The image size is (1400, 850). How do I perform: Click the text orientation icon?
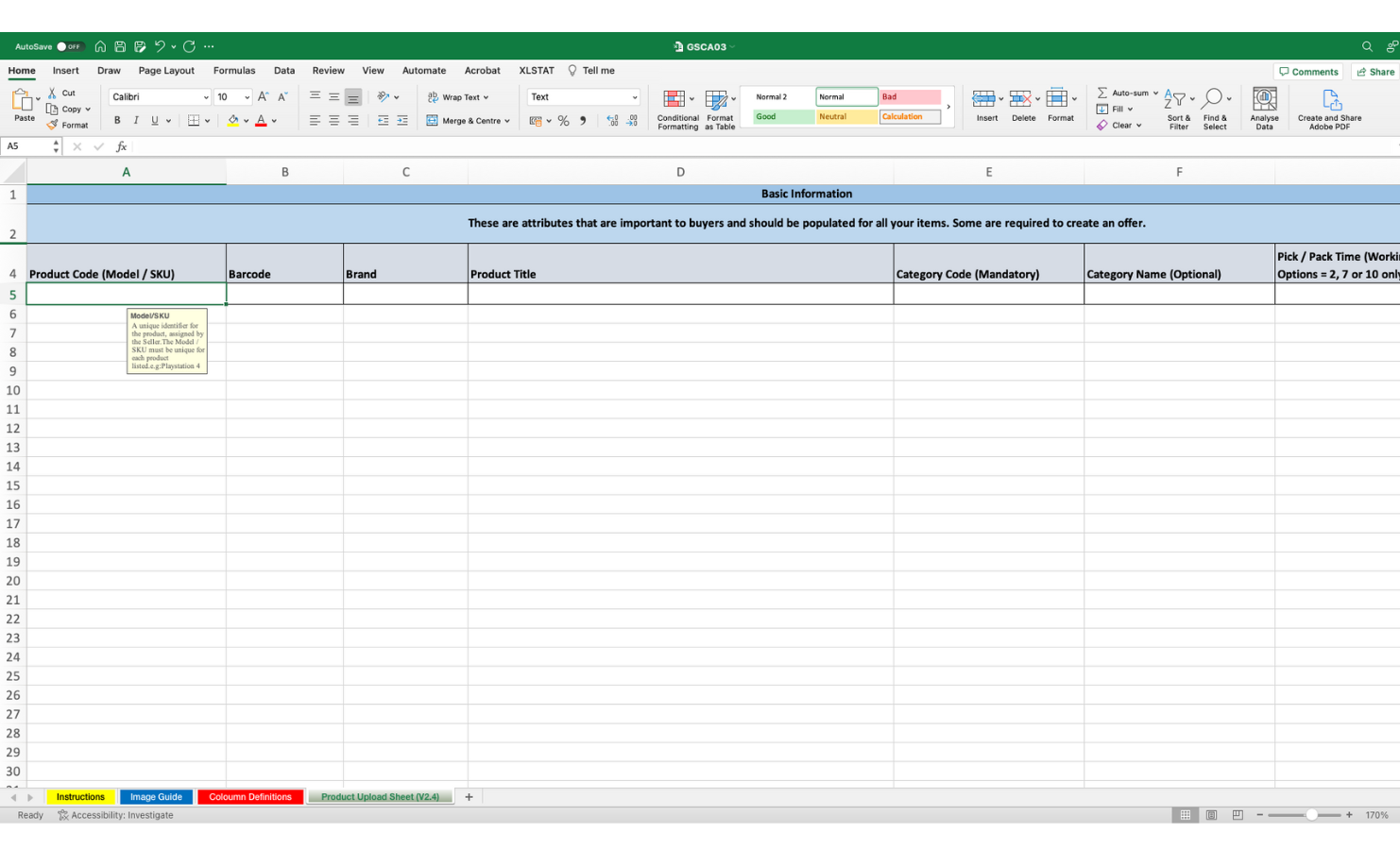point(383,96)
